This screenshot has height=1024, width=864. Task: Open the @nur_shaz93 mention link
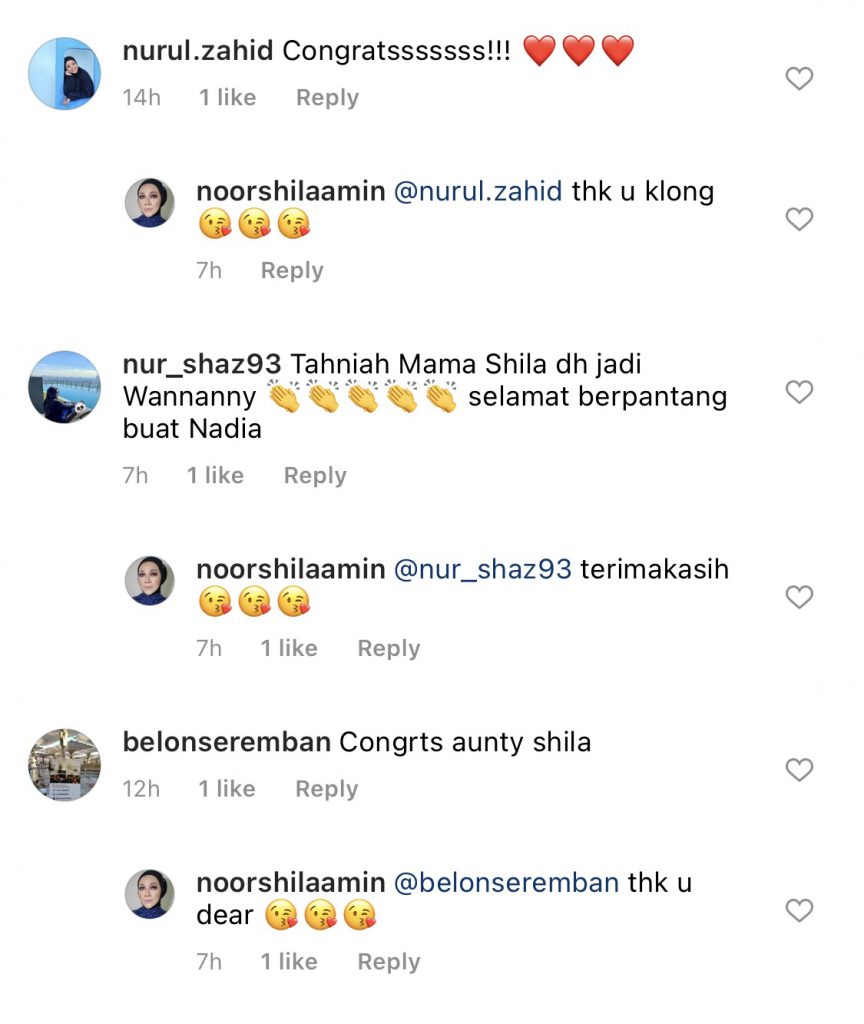pos(483,570)
